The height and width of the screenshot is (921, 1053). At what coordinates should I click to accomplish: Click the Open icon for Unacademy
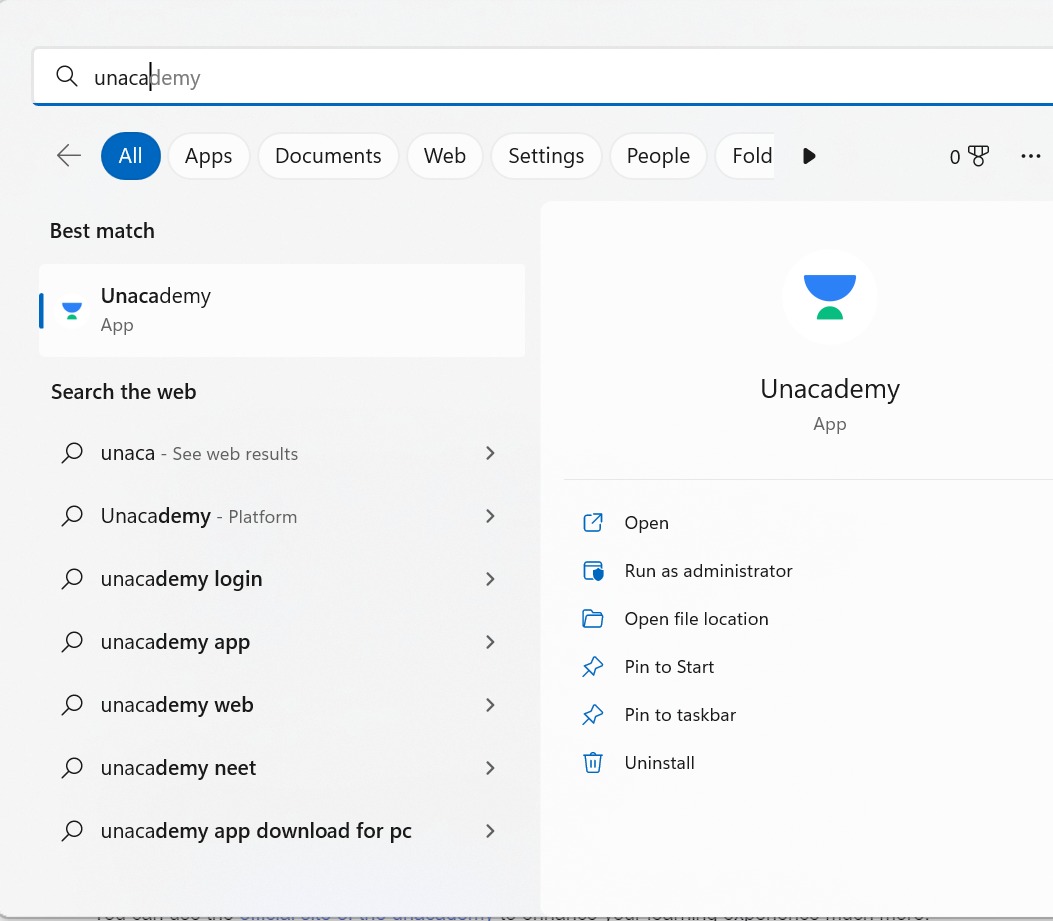592,522
